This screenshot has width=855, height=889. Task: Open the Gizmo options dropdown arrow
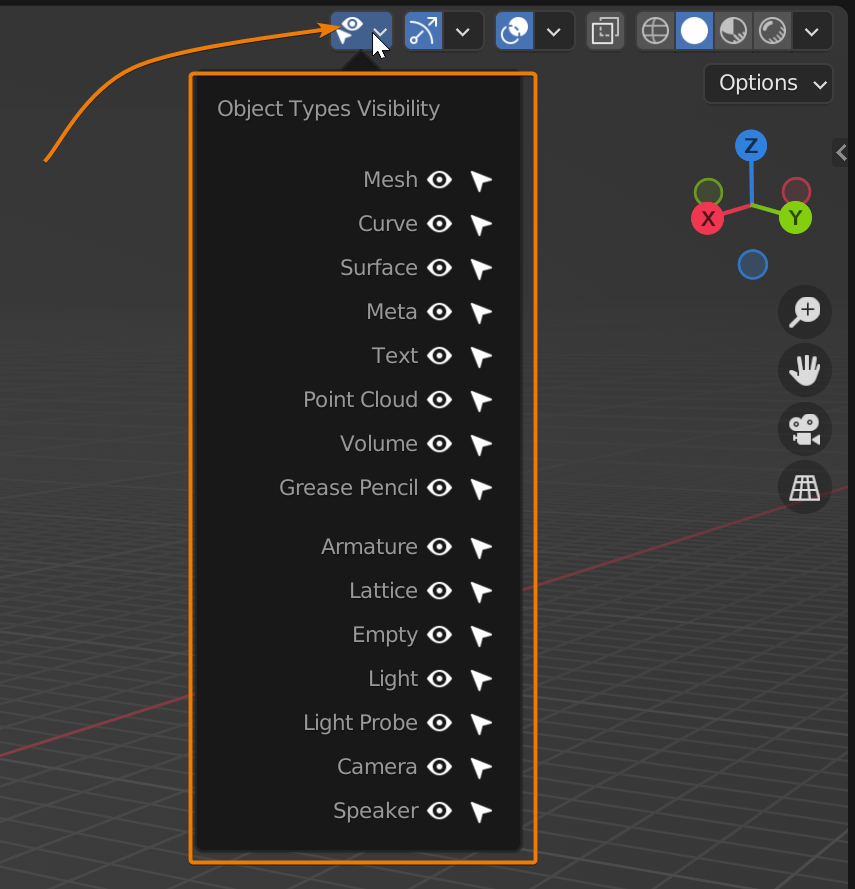click(x=462, y=32)
